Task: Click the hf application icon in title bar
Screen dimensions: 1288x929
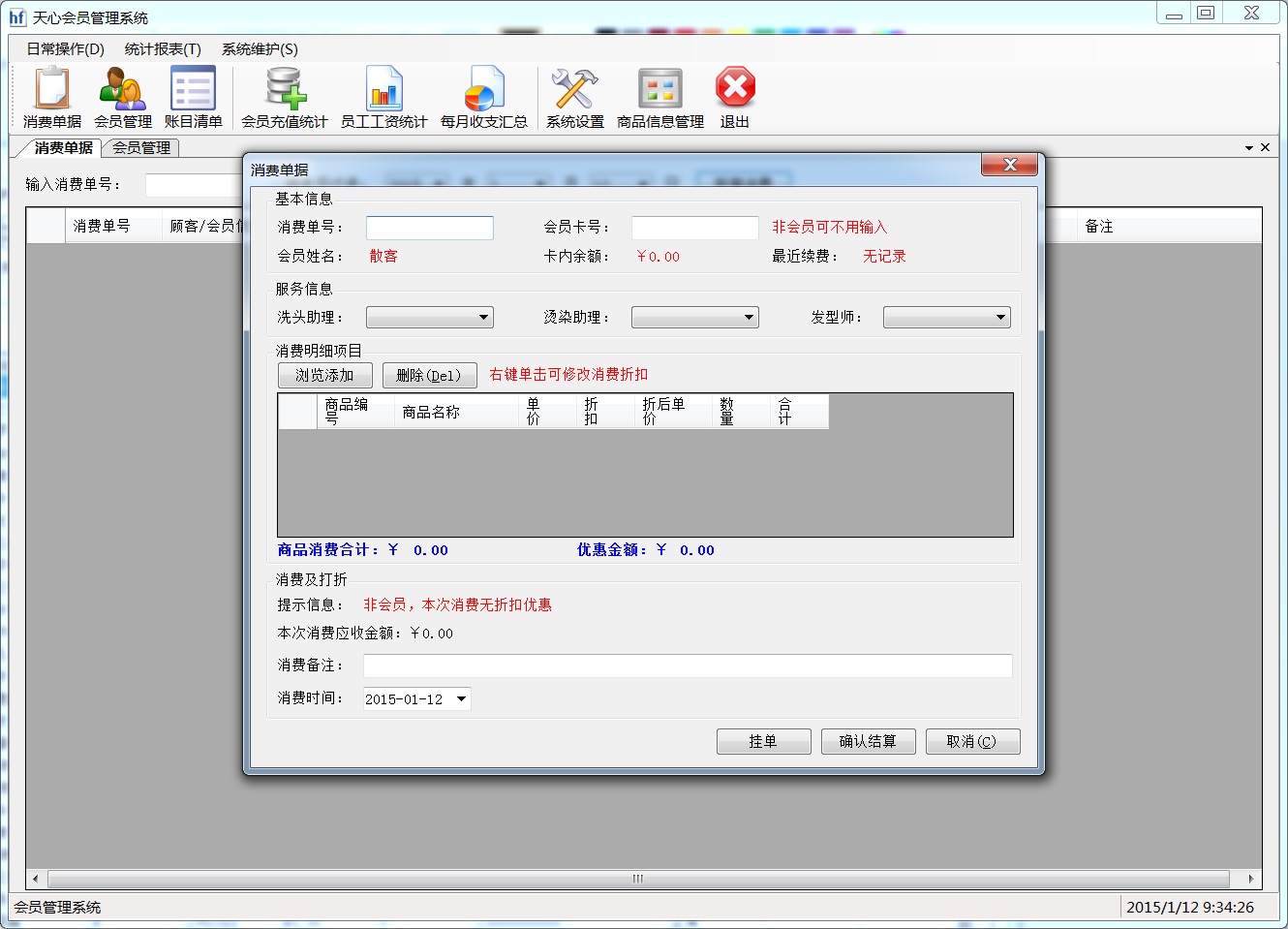Action: point(16,16)
